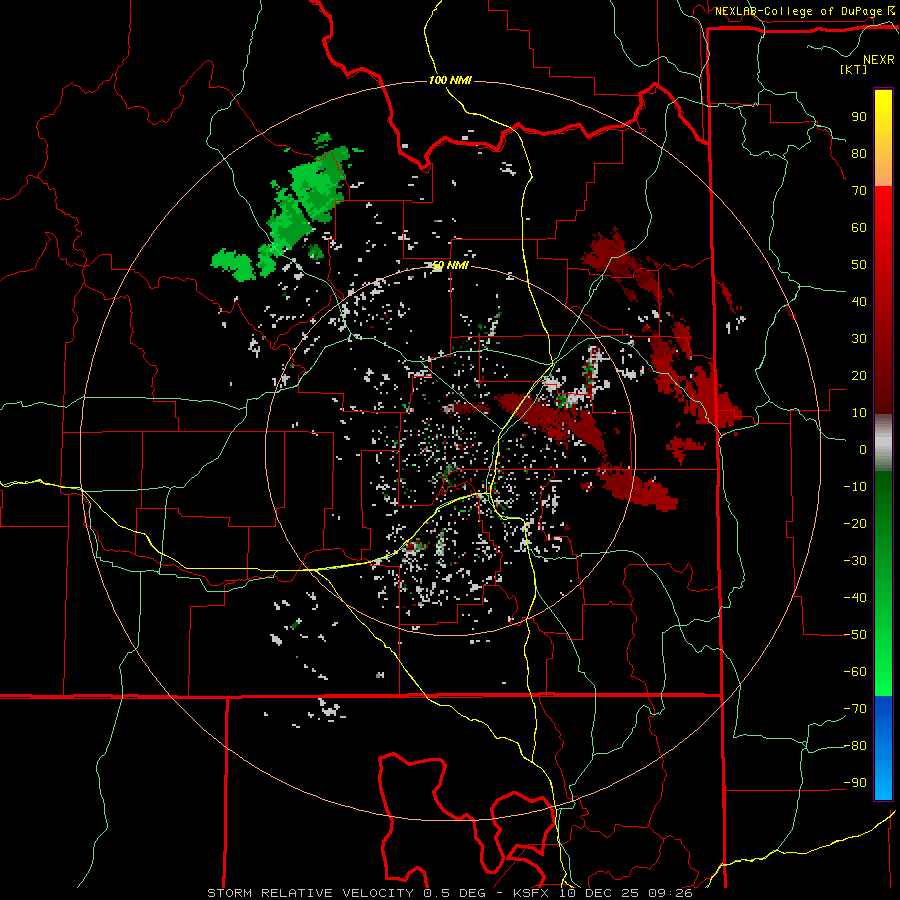Click the "NEXR" label above the scale
Screen dimensions: 900x900
pos(879,60)
